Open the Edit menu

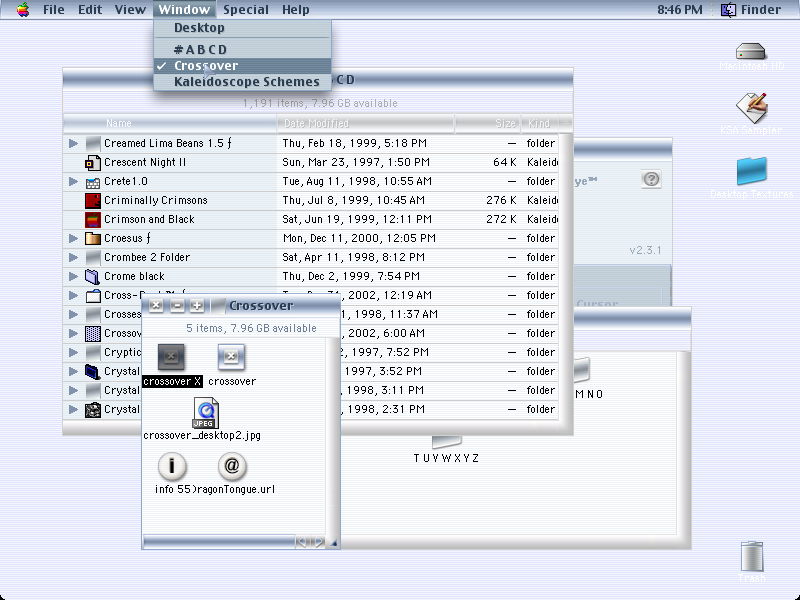[90, 10]
